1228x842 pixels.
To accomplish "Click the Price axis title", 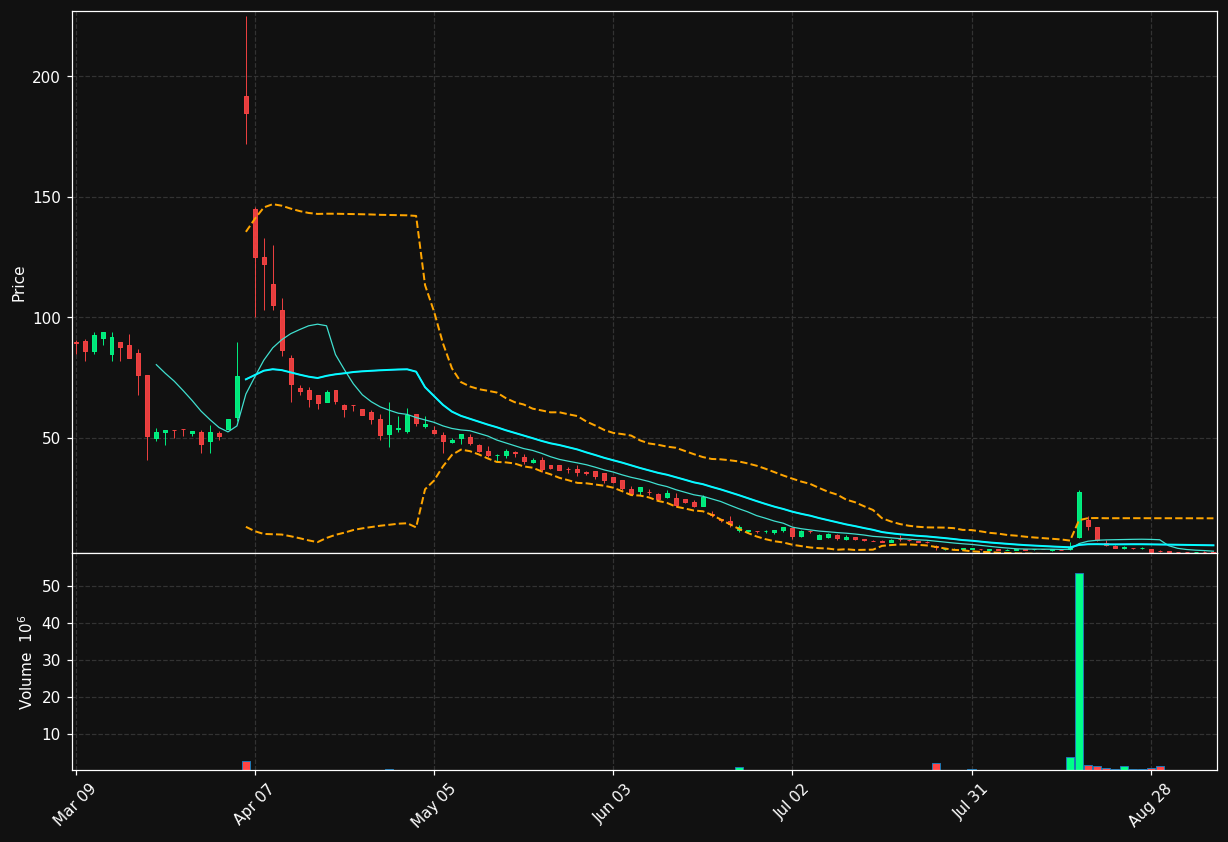I will click(x=19, y=283).
